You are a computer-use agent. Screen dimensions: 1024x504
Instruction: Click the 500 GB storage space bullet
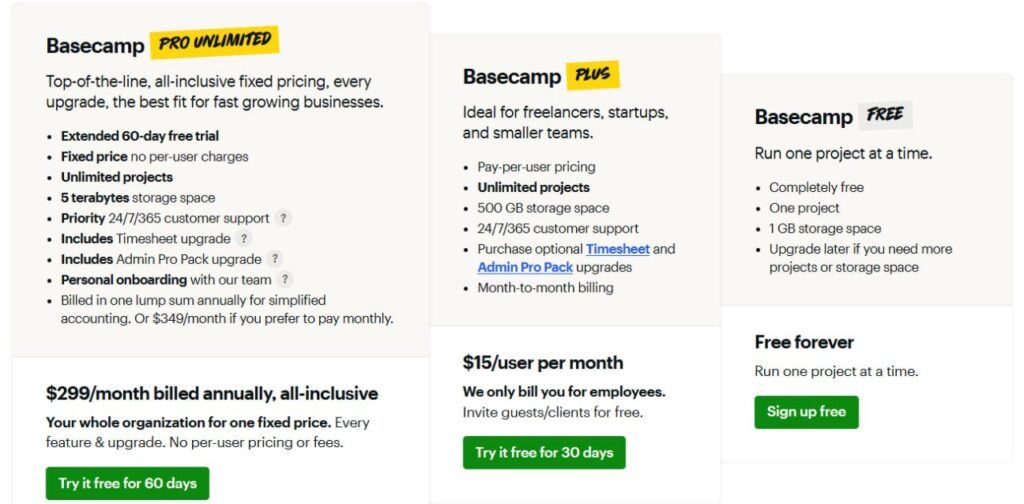coord(543,208)
